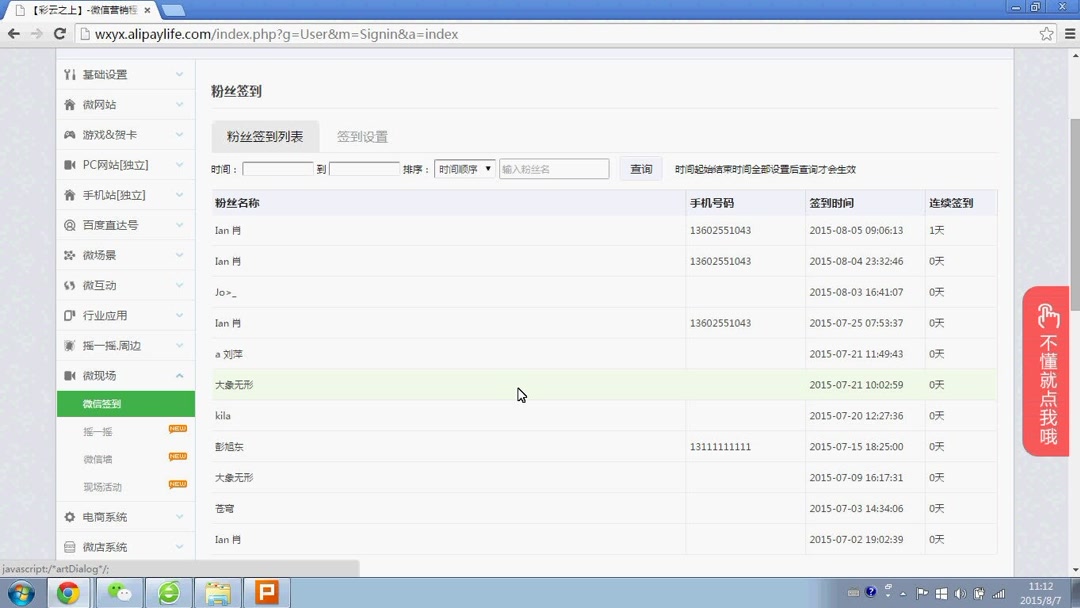Select the 粉丝签到列表 tab
1080x608 pixels.
[264, 136]
